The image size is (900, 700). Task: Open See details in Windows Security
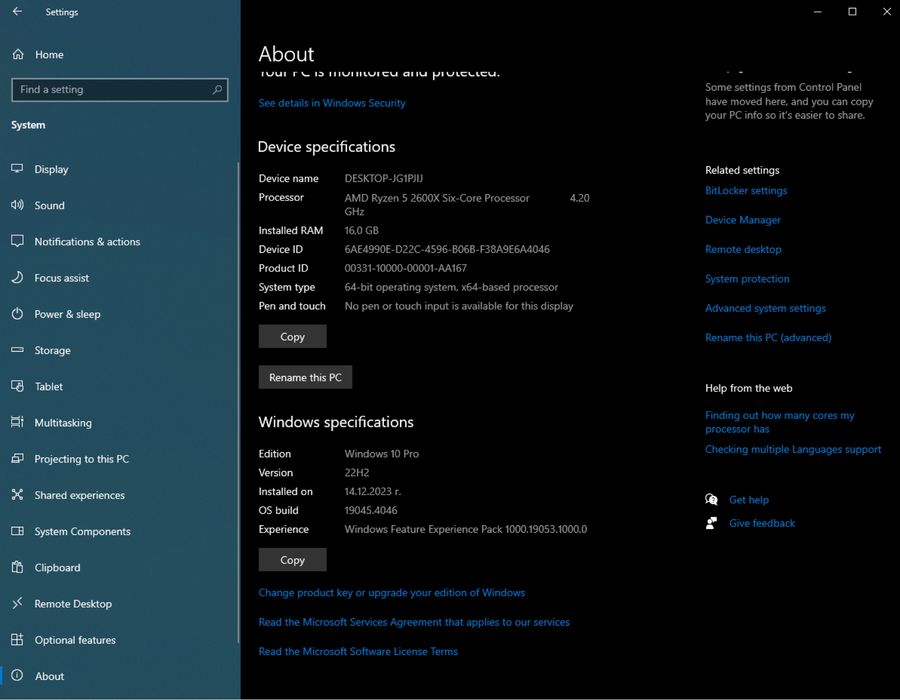pos(332,103)
